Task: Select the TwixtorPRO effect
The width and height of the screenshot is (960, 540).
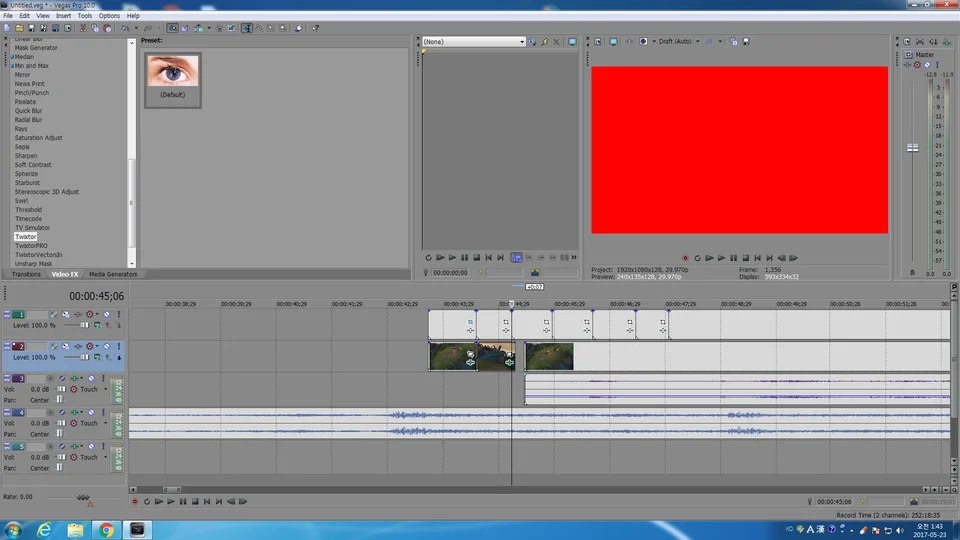Action: pyautogui.click(x=31, y=246)
